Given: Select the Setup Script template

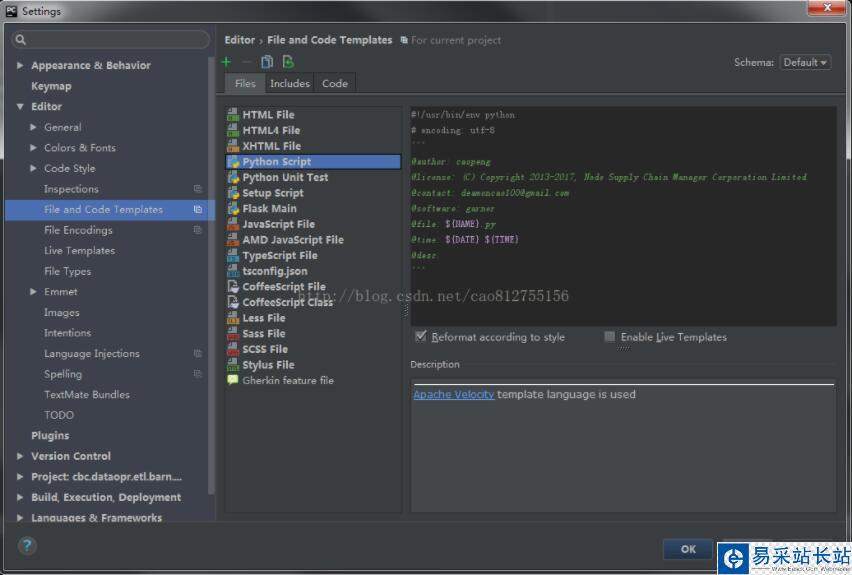Looking at the screenshot, I should (x=313, y=193).
